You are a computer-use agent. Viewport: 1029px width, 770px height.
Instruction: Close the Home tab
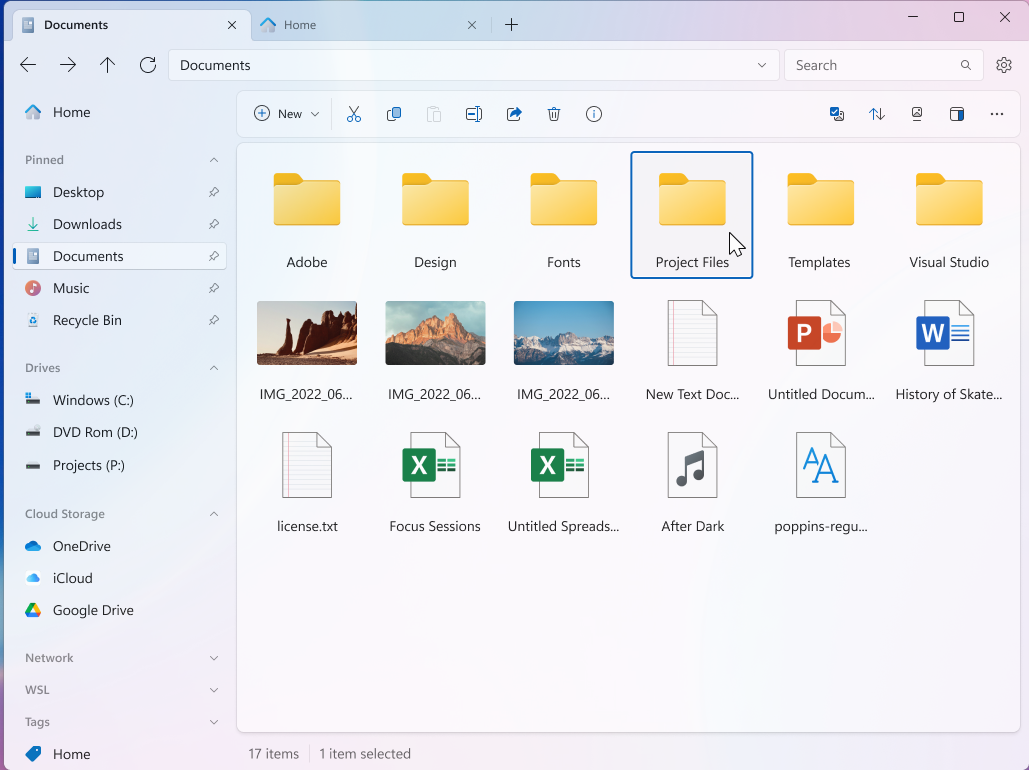click(x=472, y=25)
